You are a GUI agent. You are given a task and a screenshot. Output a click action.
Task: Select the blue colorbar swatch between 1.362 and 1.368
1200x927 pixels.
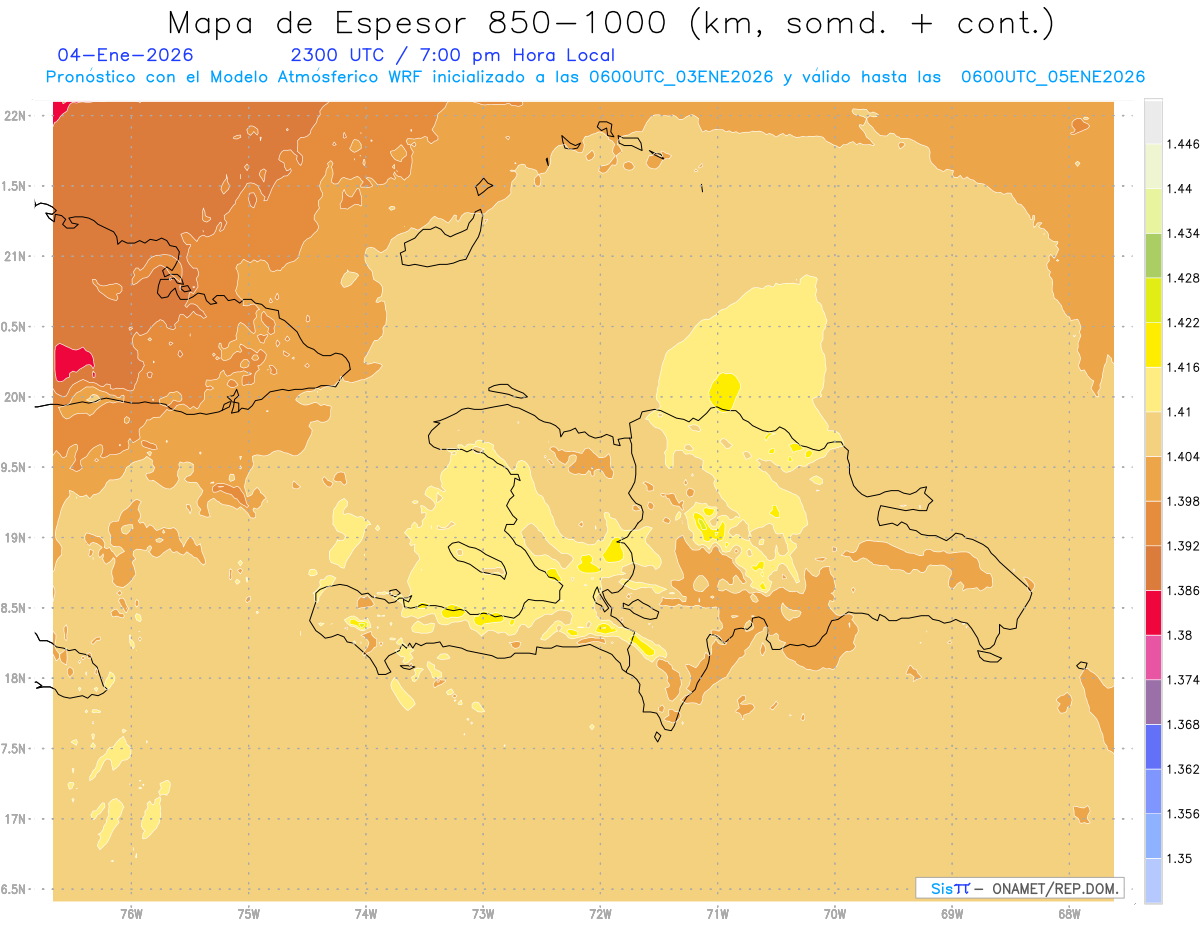pyautogui.click(x=1153, y=747)
